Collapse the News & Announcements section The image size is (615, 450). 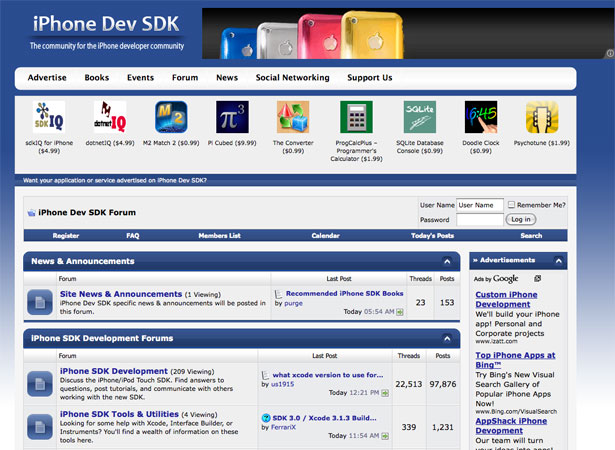(447, 261)
